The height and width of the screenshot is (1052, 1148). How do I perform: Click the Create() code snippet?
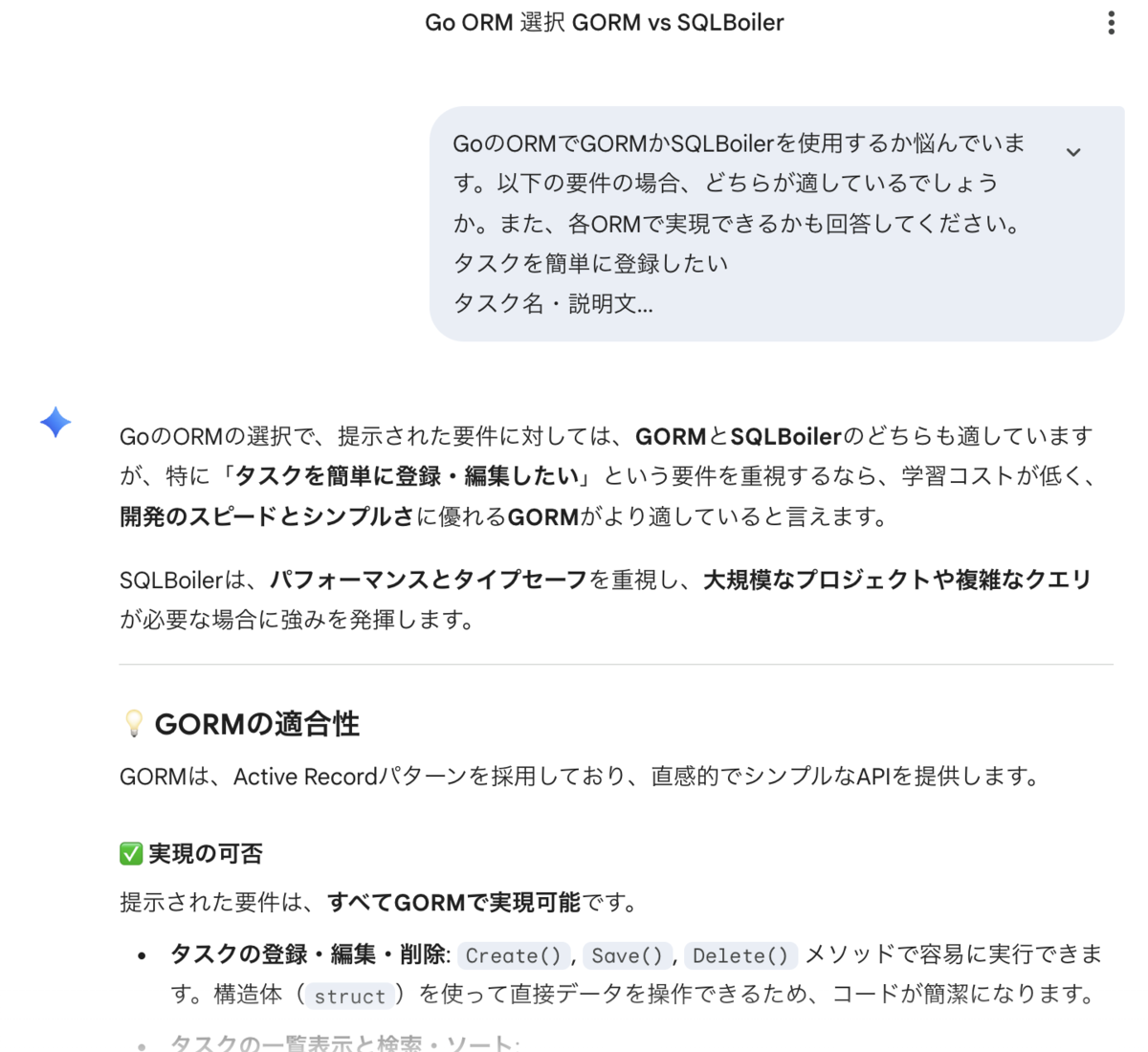click(514, 955)
